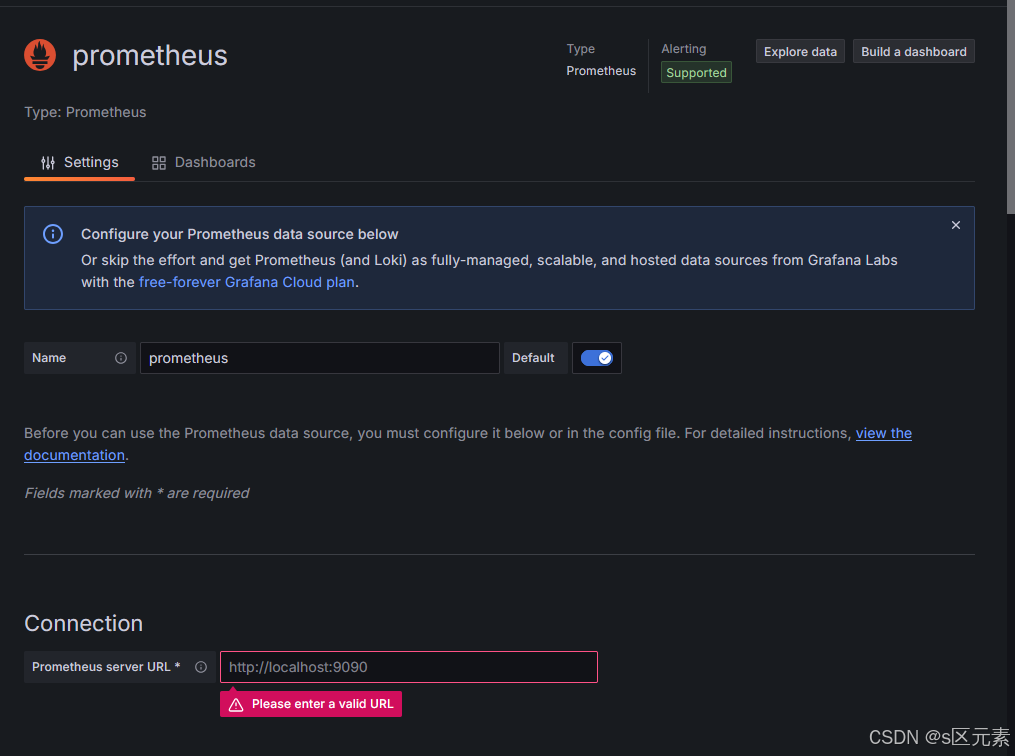Click the warning icon in URL error
This screenshot has height=756, width=1015.
pyautogui.click(x=236, y=705)
